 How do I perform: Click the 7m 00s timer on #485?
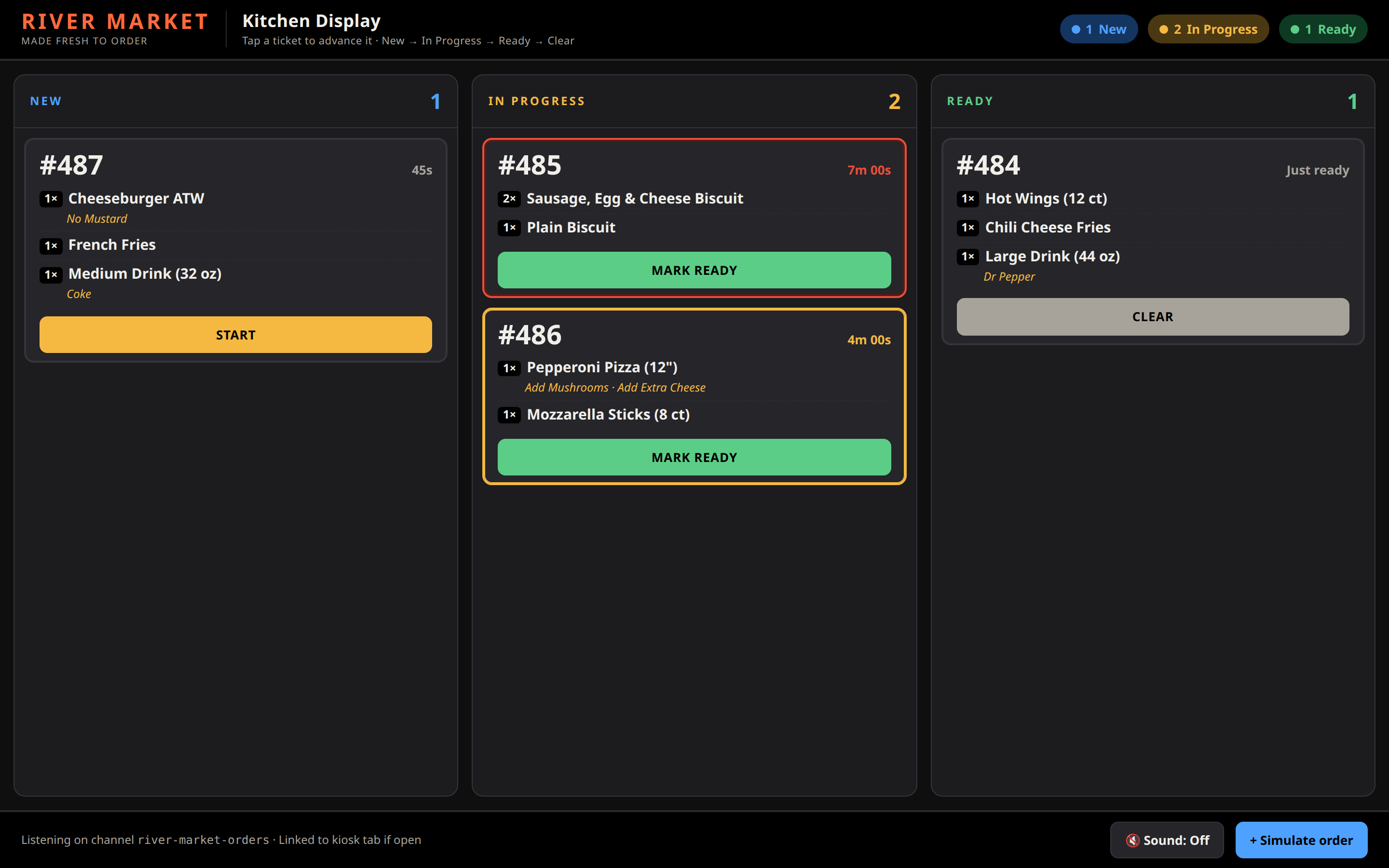[869, 170]
